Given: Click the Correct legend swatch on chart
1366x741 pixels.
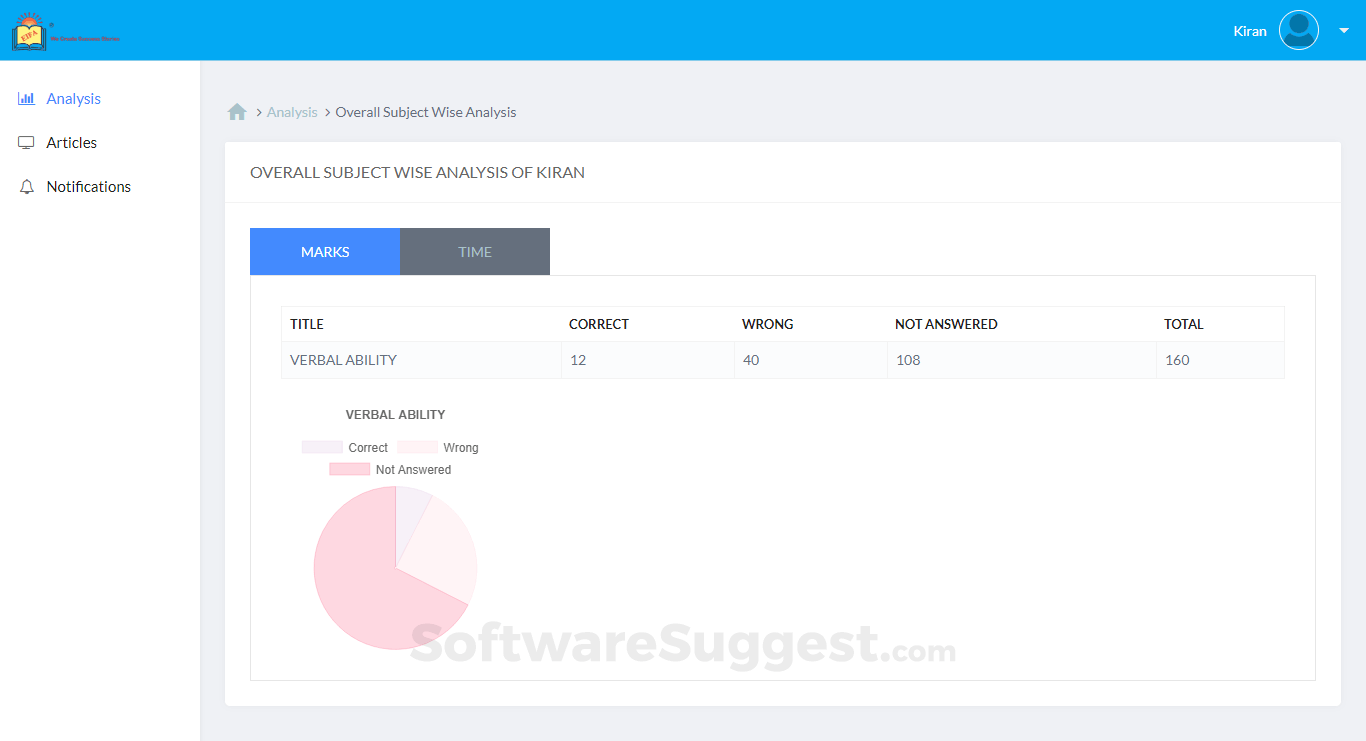Looking at the screenshot, I should [x=320, y=447].
